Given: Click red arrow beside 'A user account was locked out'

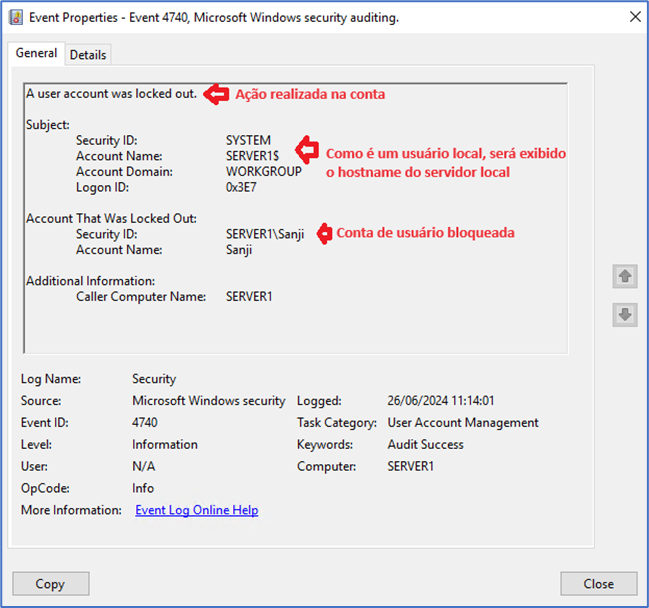Looking at the screenshot, I should (x=215, y=94).
